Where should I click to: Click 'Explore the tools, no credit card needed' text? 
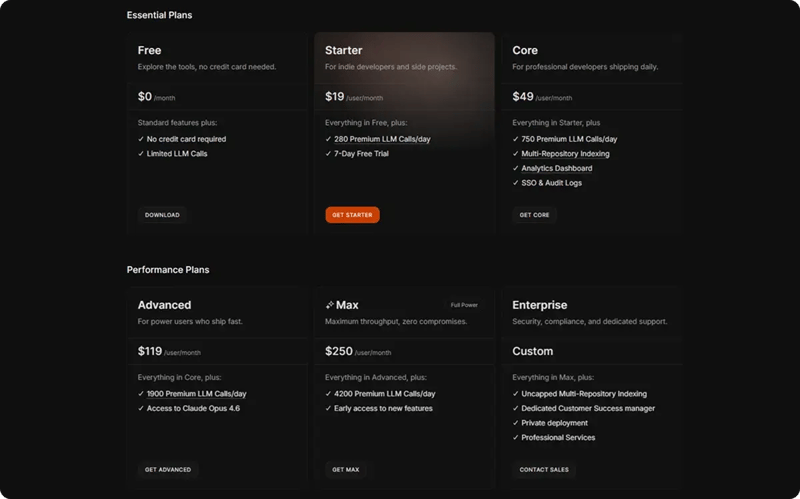coord(207,67)
